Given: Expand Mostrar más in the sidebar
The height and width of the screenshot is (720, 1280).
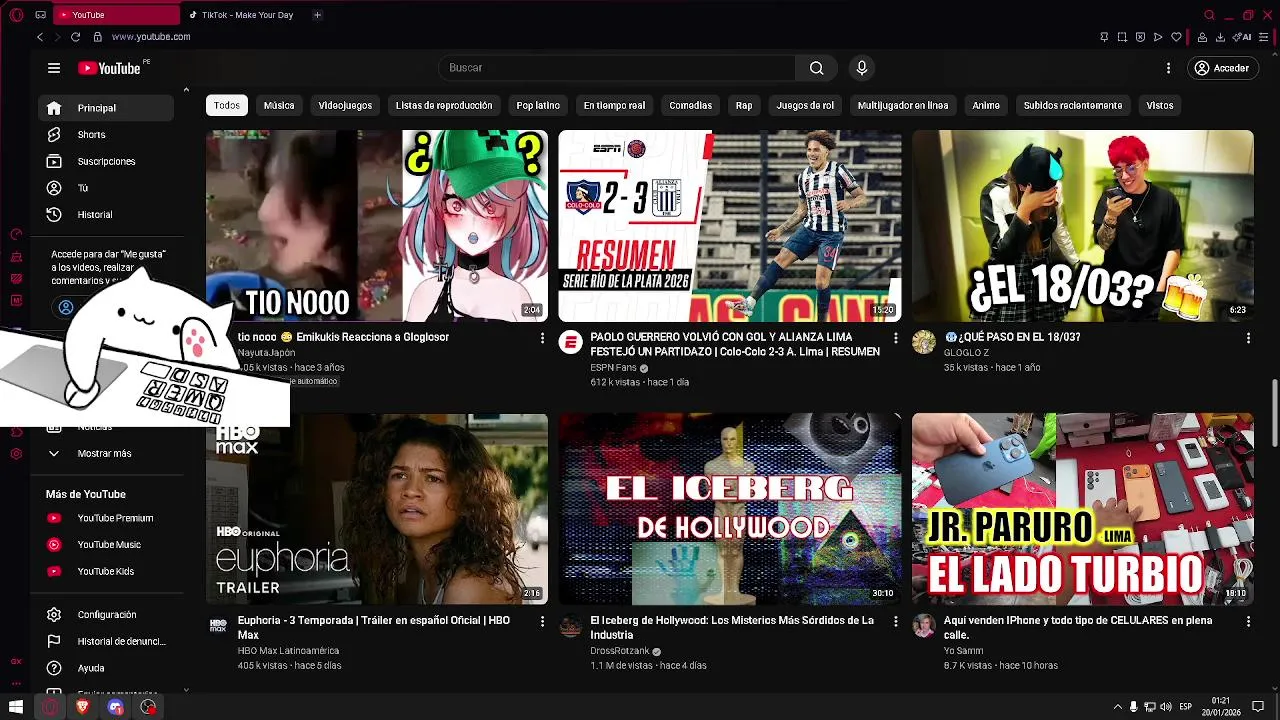Looking at the screenshot, I should click(106, 453).
